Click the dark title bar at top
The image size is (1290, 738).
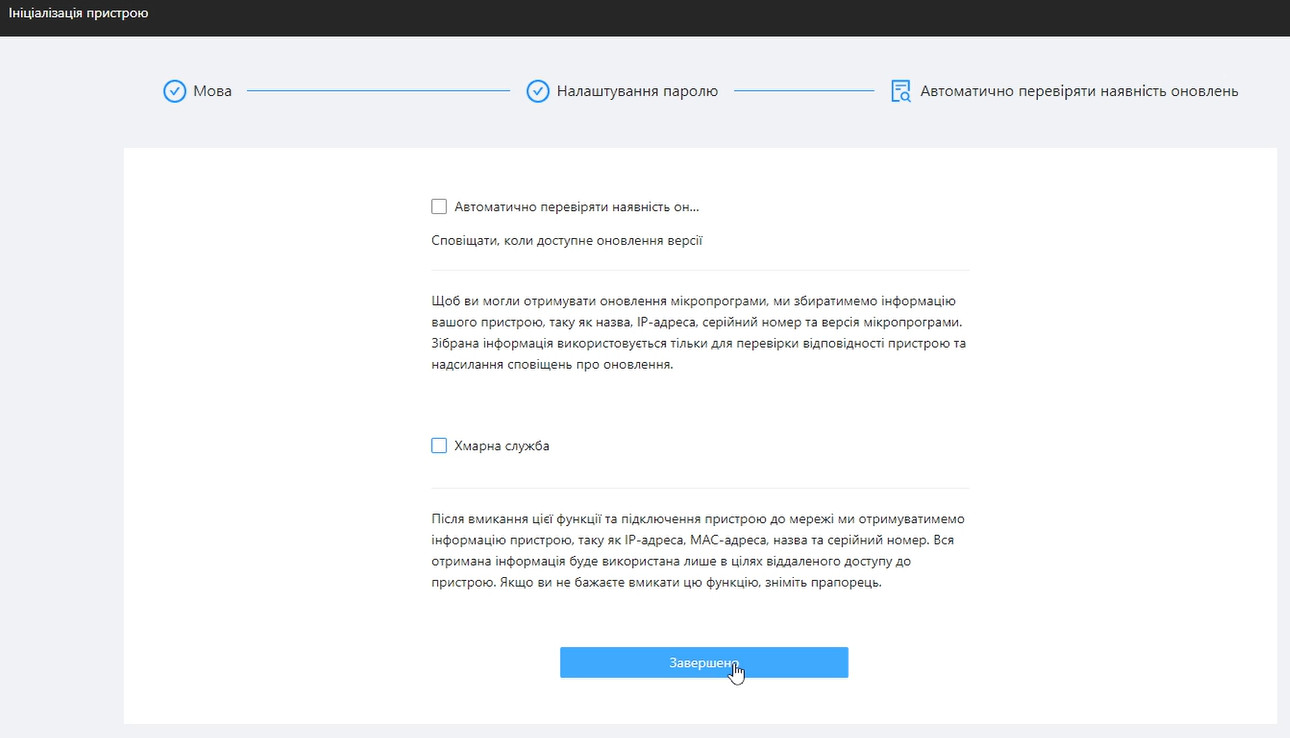click(x=700, y=16)
